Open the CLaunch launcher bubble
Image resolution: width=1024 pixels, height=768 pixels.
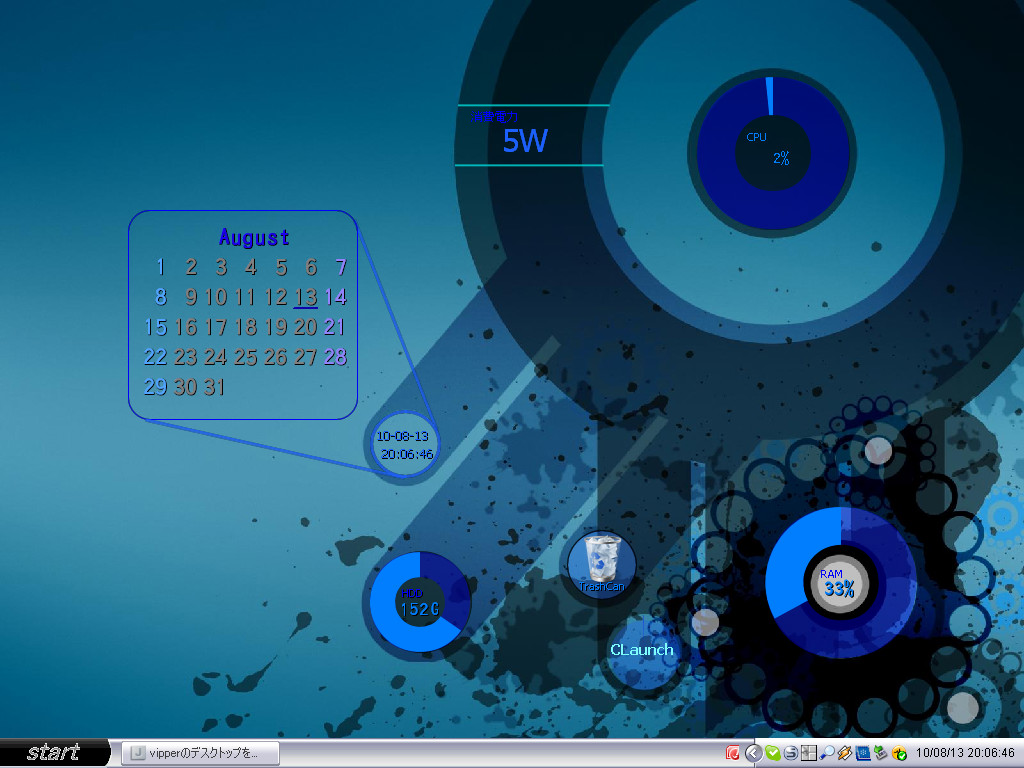click(642, 650)
